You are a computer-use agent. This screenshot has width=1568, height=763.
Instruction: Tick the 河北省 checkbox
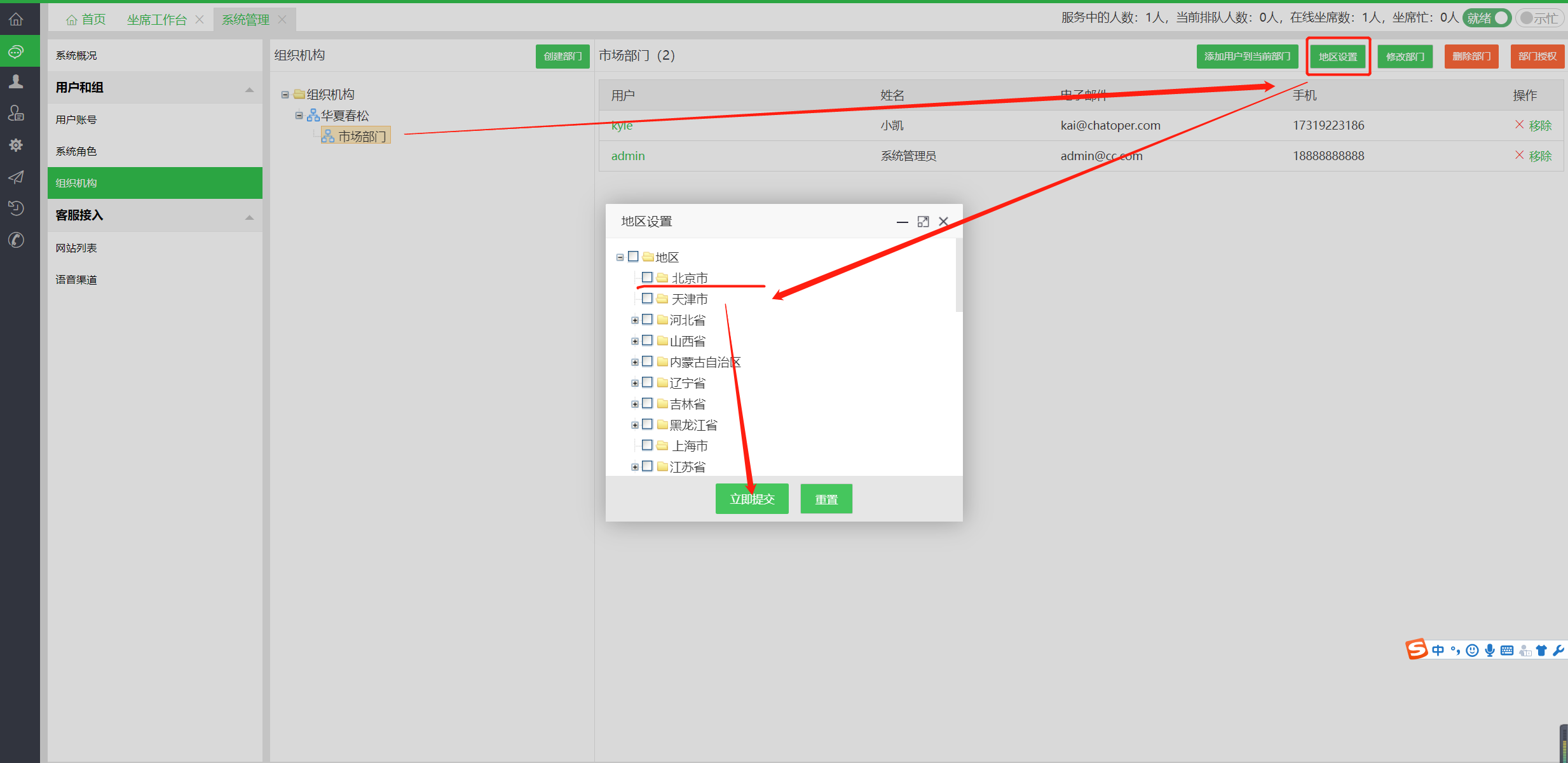pyautogui.click(x=647, y=319)
